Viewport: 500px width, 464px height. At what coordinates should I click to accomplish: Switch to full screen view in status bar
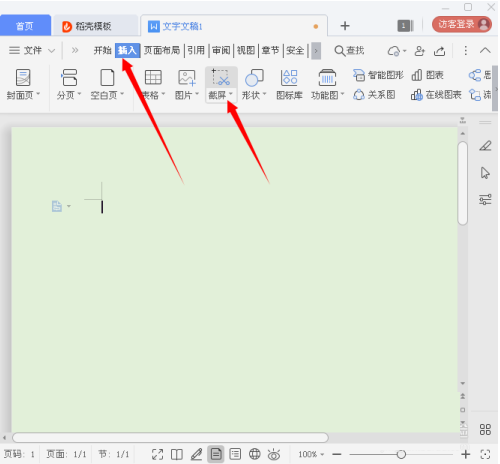pyautogui.click(x=157, y=454)
